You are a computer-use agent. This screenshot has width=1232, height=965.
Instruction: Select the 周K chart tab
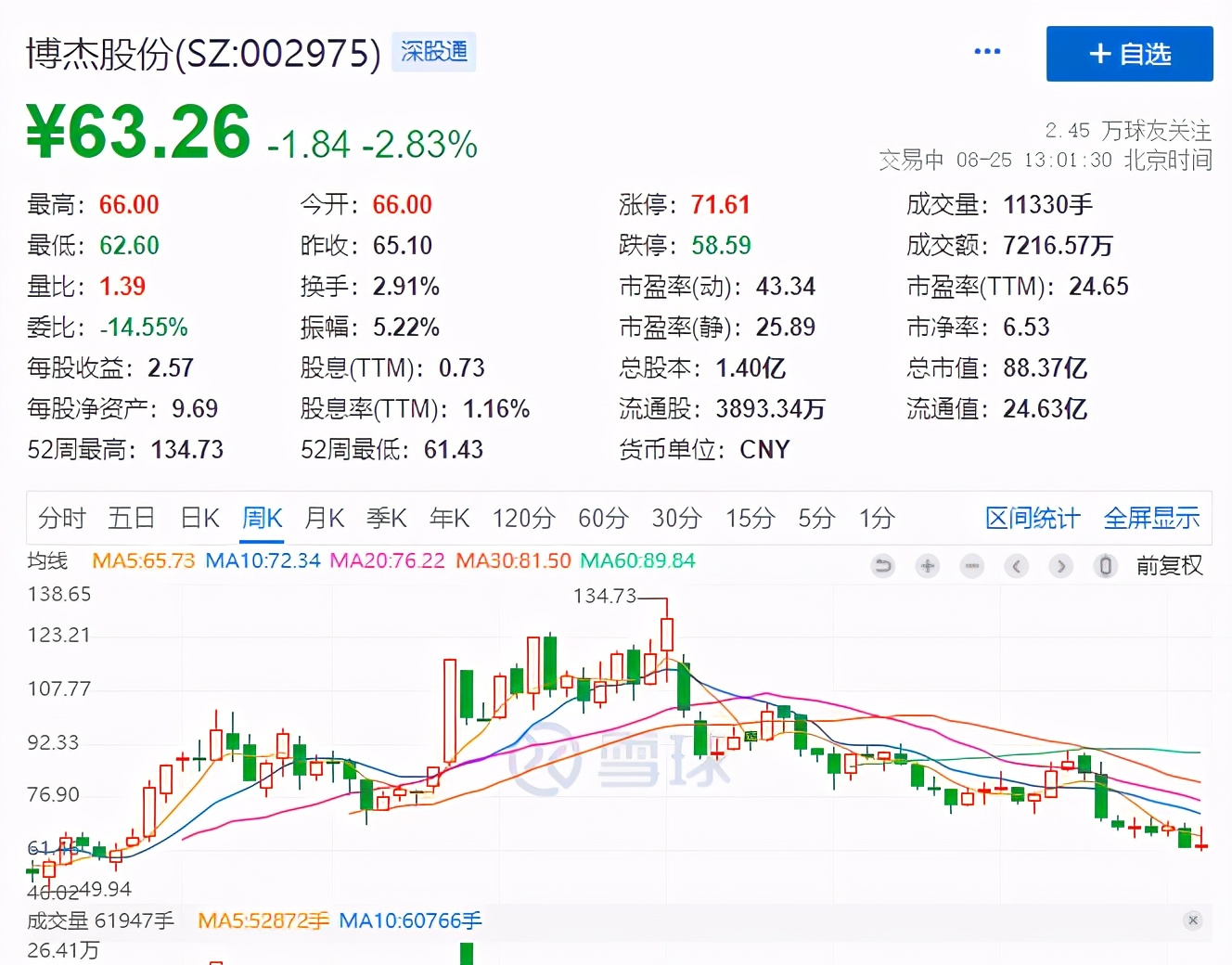pos(263,518)
